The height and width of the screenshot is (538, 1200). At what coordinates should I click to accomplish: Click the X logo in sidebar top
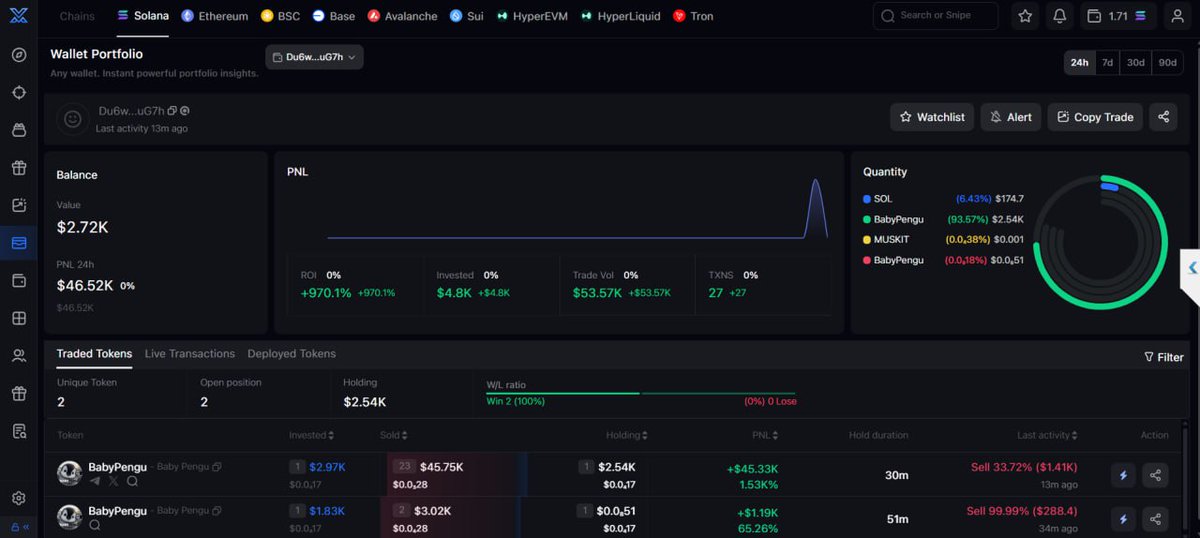click(x=18, y=16)
